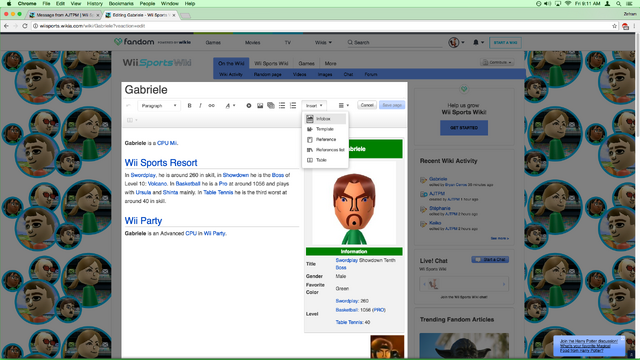Open Stephanie in Recent Wiki Activity
Image resolution: width=640 pixels, height=360 pixels.
(440, 208)
